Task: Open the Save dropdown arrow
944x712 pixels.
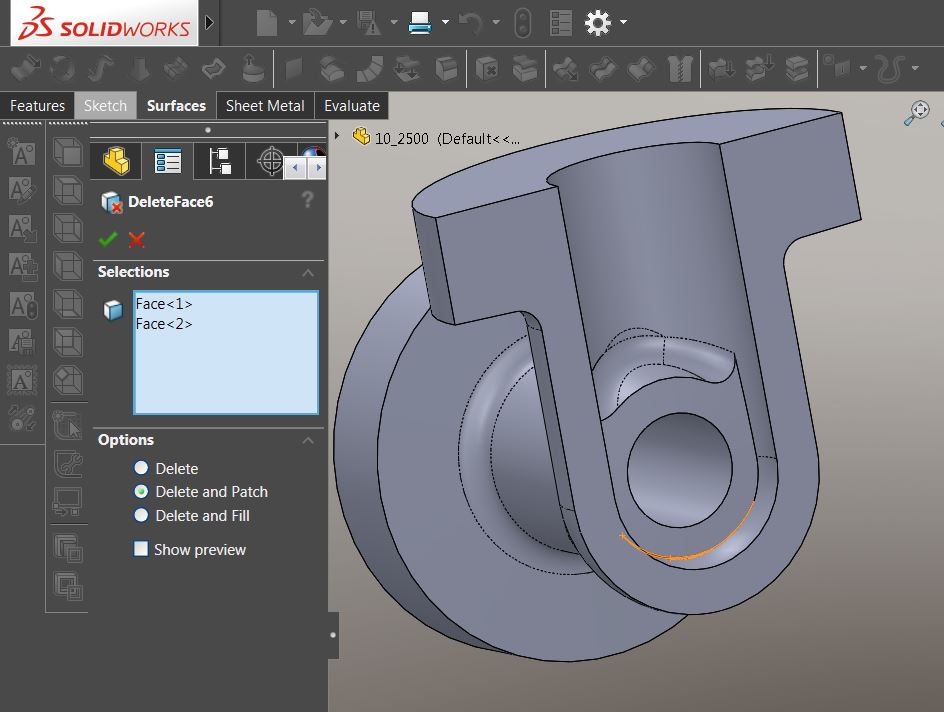Action: [x=394, y=22]
